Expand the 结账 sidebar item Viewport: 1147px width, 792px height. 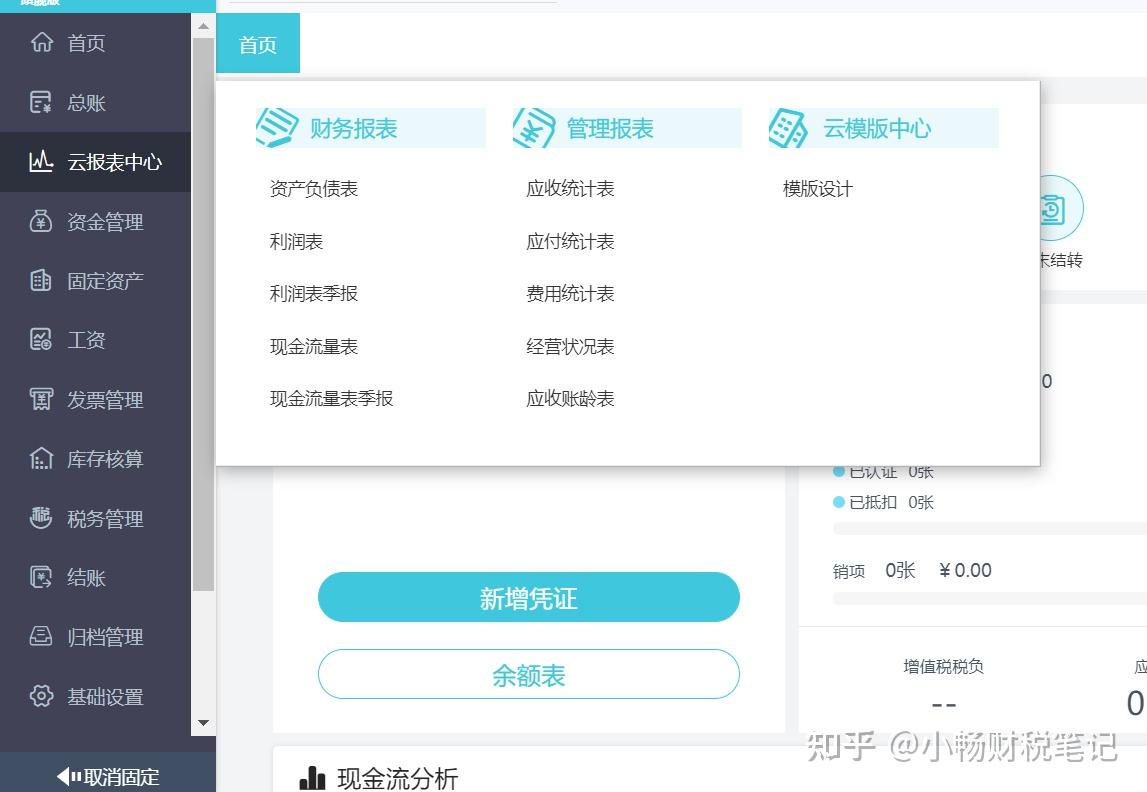[95, 578]
